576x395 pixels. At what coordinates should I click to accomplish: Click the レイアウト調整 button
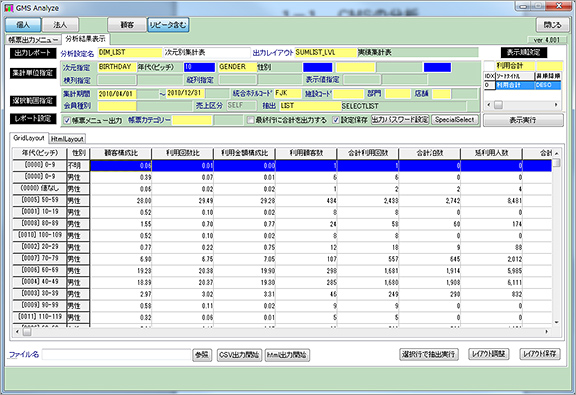tap(489, 354)
